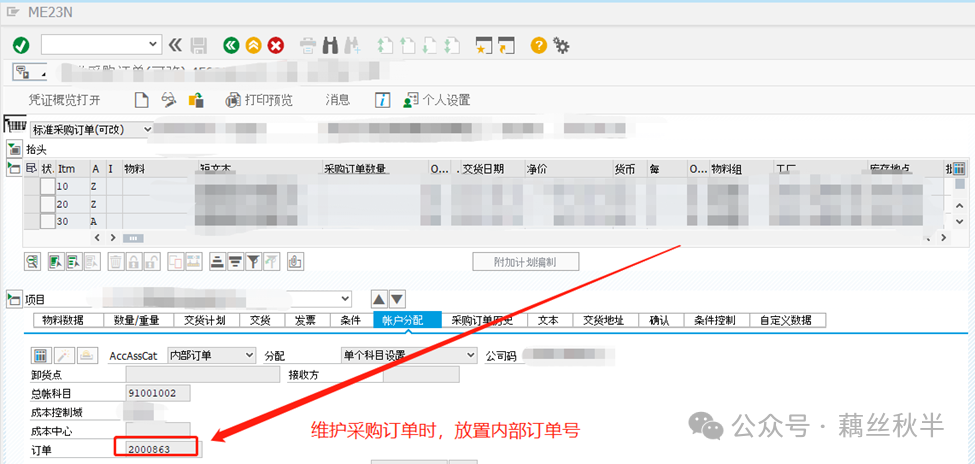Open 个人设置 personal settings
975x464 pixels.
pyautogui.click(x=437, y=100)
